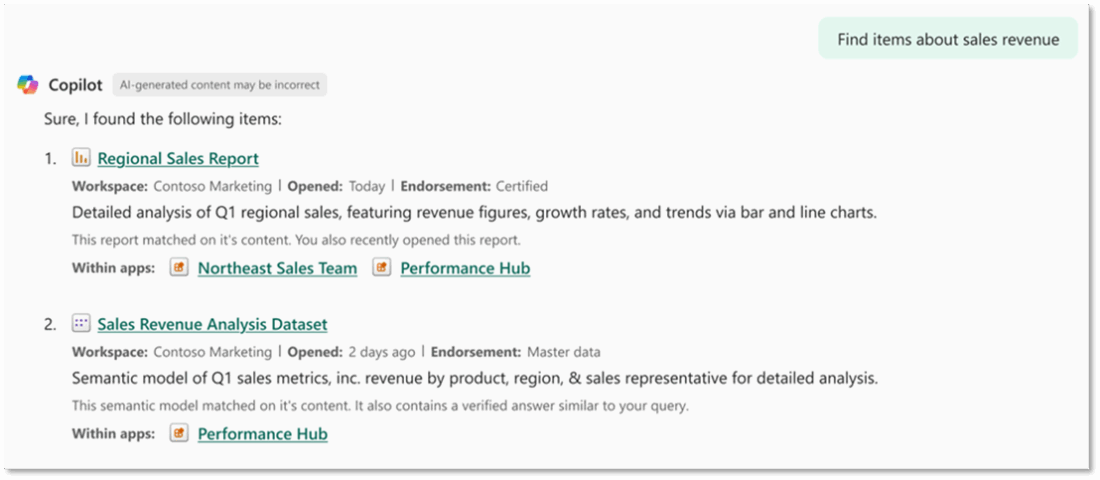Click the app icon before Northeast Sales Team
The image size is (1100, 480).
pos(179,267)
